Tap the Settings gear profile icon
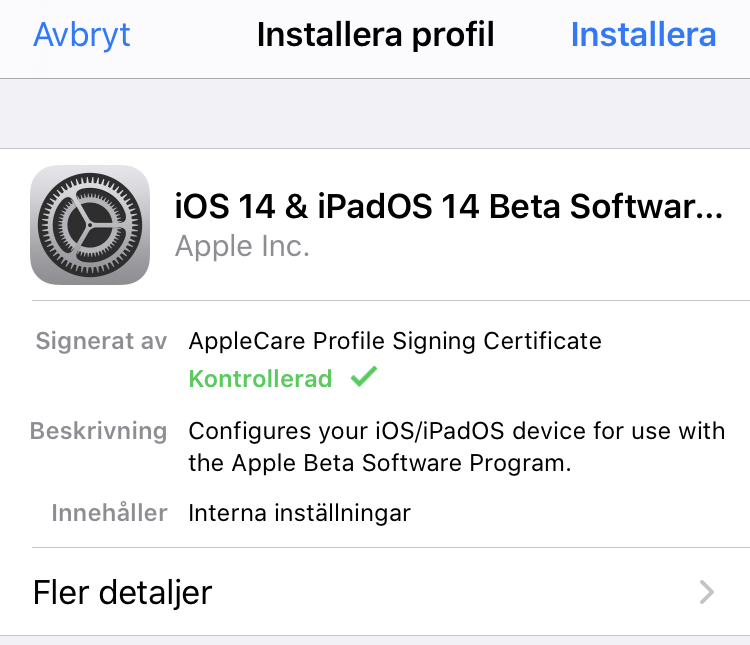 pos(90,225)
